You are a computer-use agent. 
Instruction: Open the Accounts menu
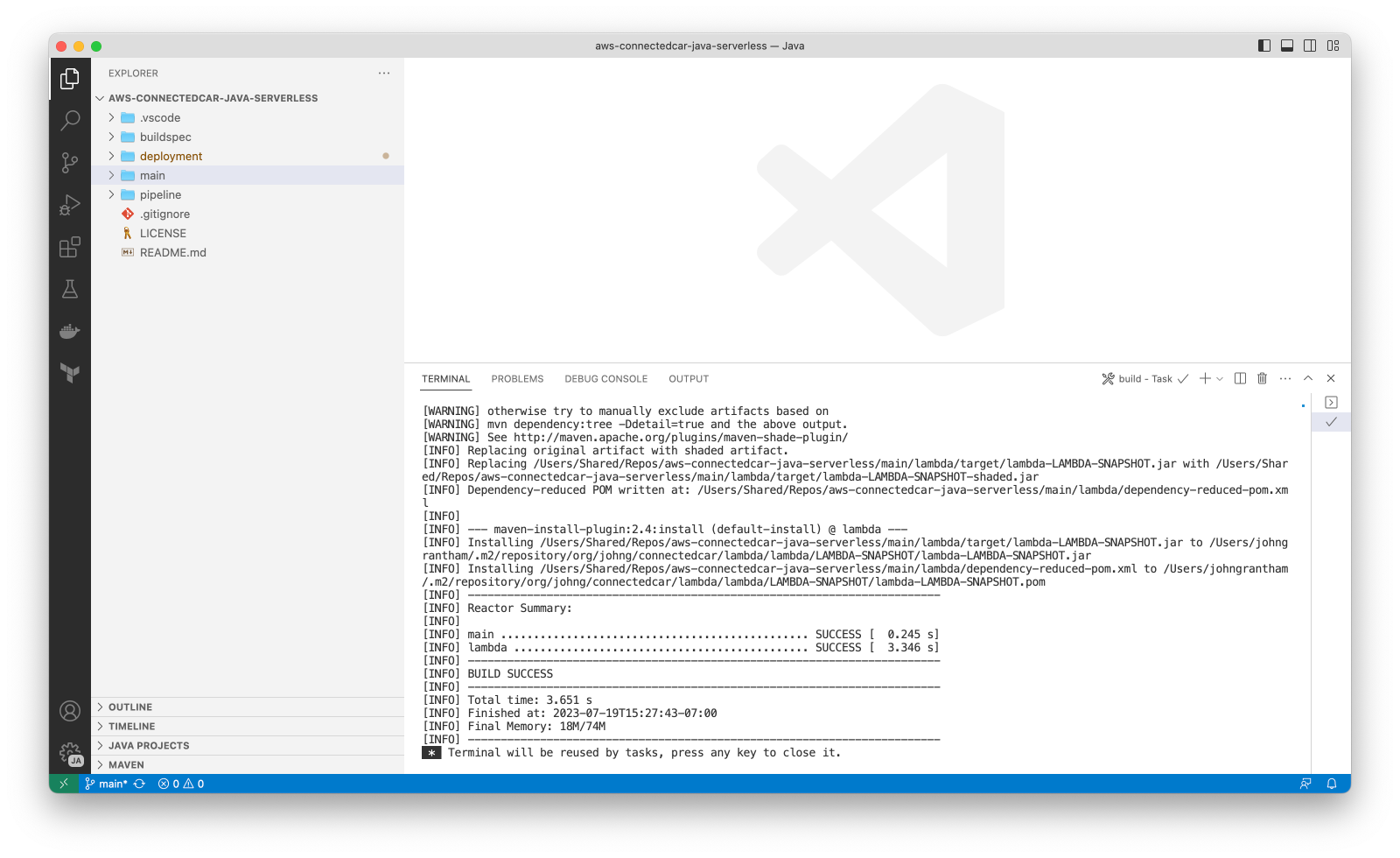pos(70,711)
